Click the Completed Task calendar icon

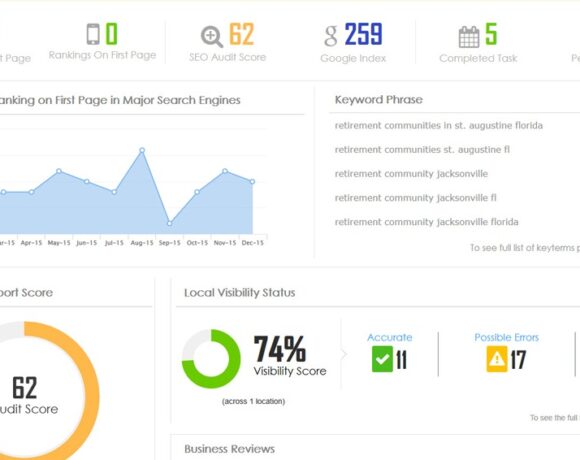pyautogui.click(x=469, y=37)
